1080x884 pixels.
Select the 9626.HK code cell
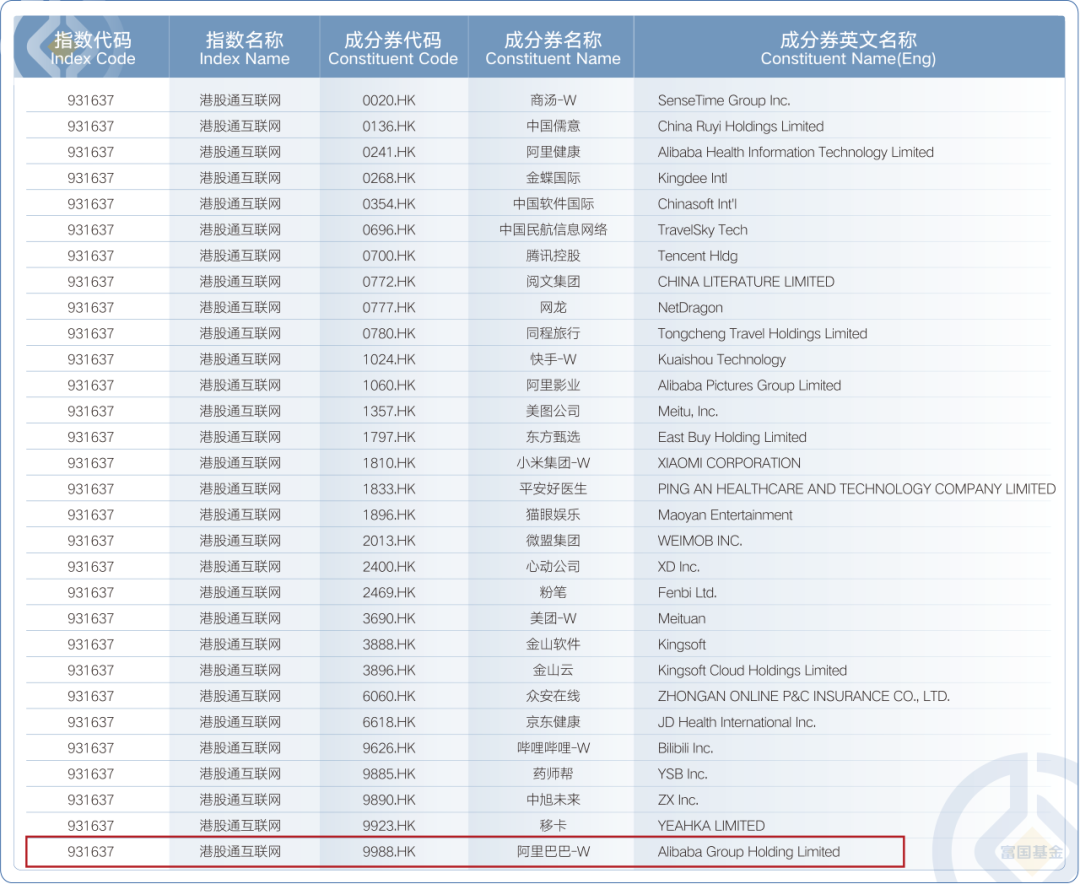389,749
